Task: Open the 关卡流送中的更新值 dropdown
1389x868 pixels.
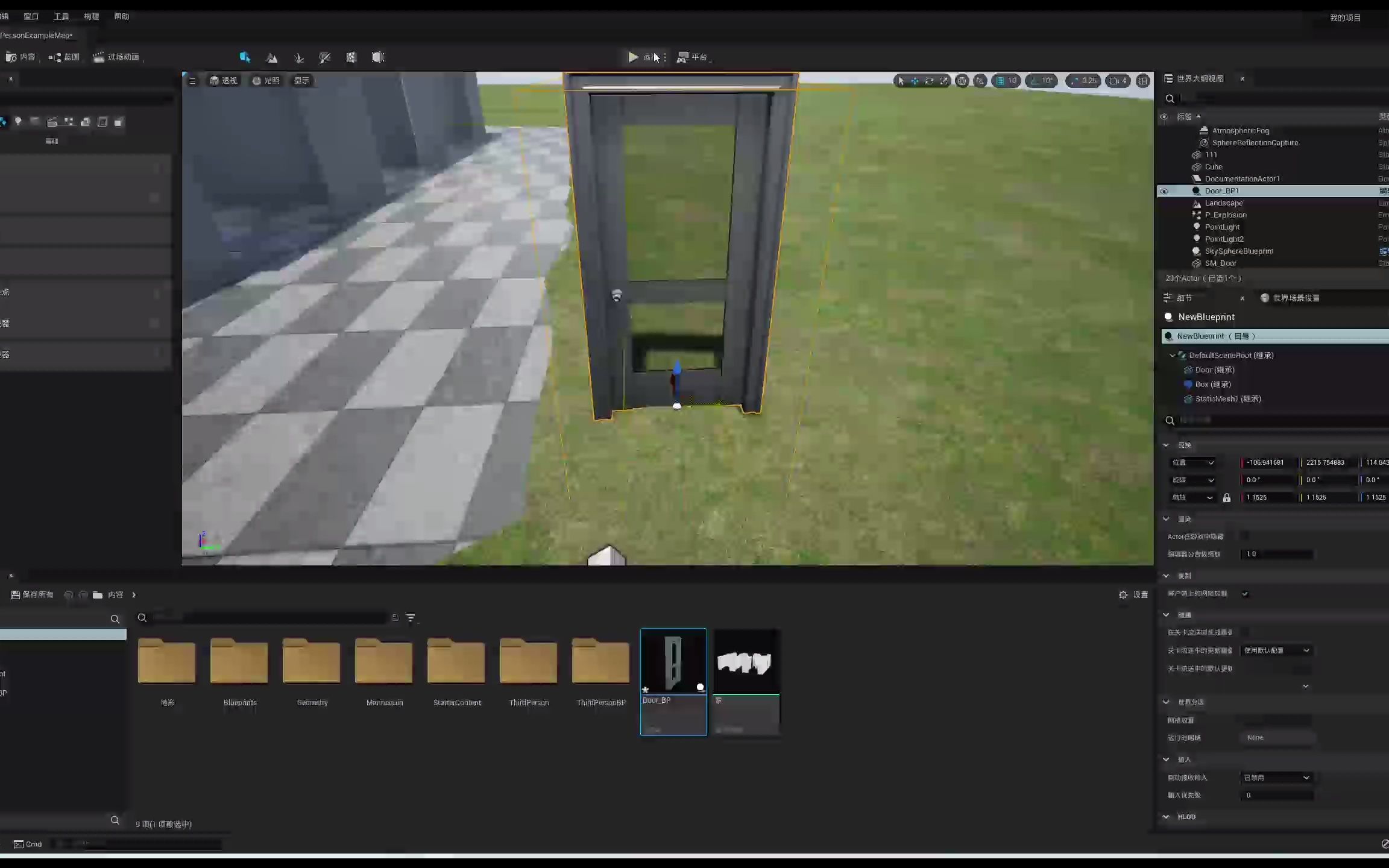Action: point(1277,650)
